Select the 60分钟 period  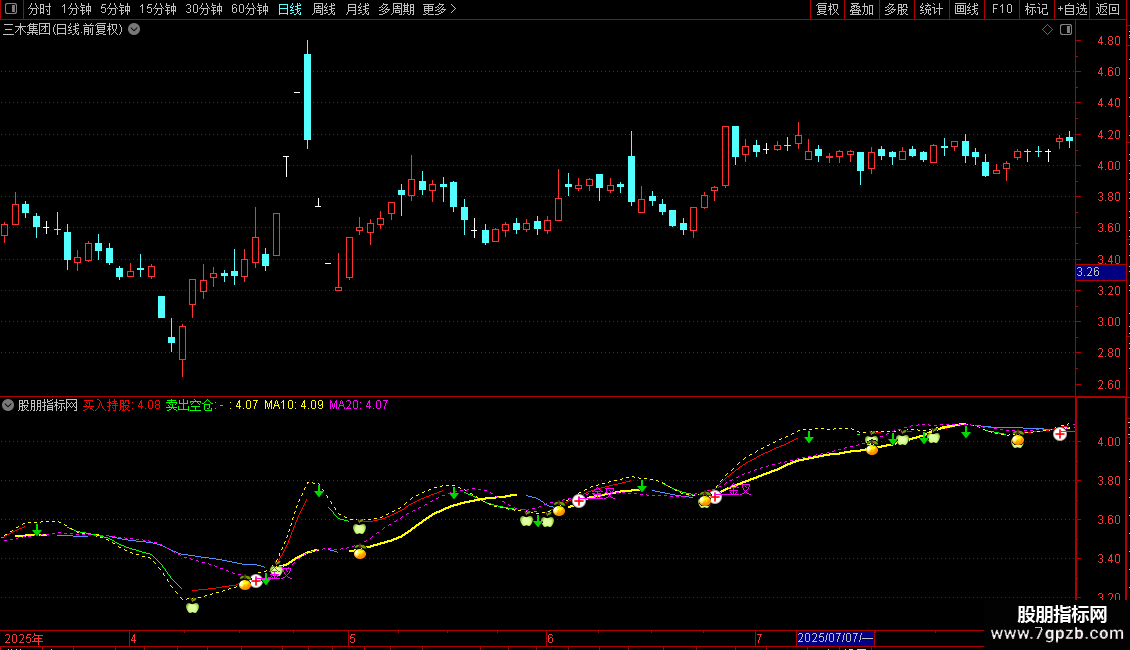[250, 9]
